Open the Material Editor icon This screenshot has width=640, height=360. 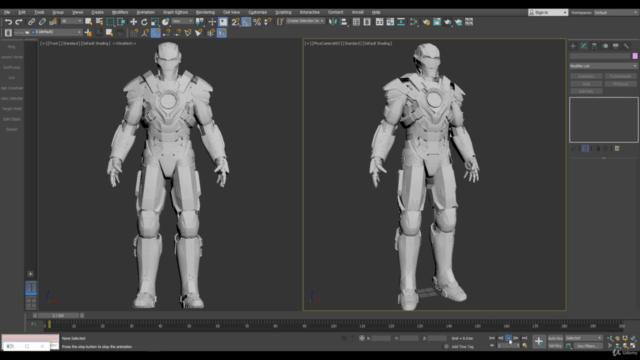click(413, 22)
